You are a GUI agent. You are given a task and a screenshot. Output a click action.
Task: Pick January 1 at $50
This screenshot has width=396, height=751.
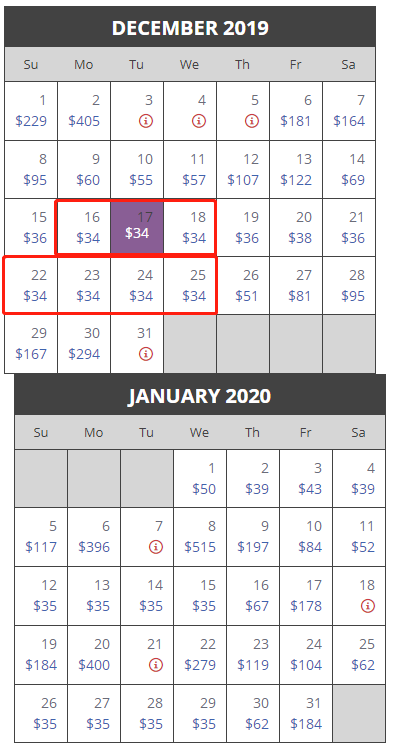[x=200, y=478]
